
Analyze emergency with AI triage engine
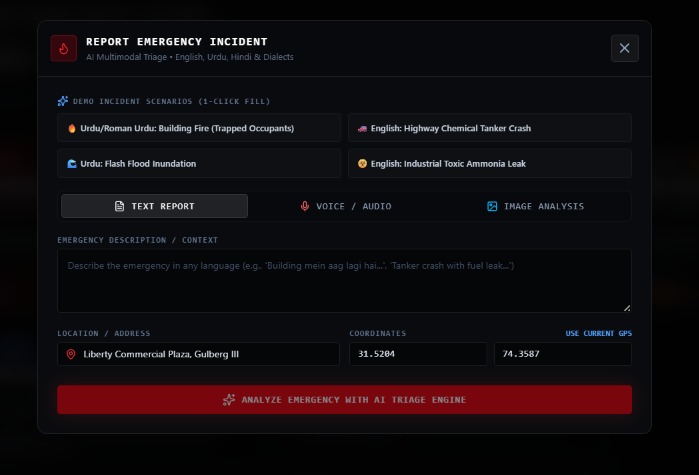coord(344,400)
